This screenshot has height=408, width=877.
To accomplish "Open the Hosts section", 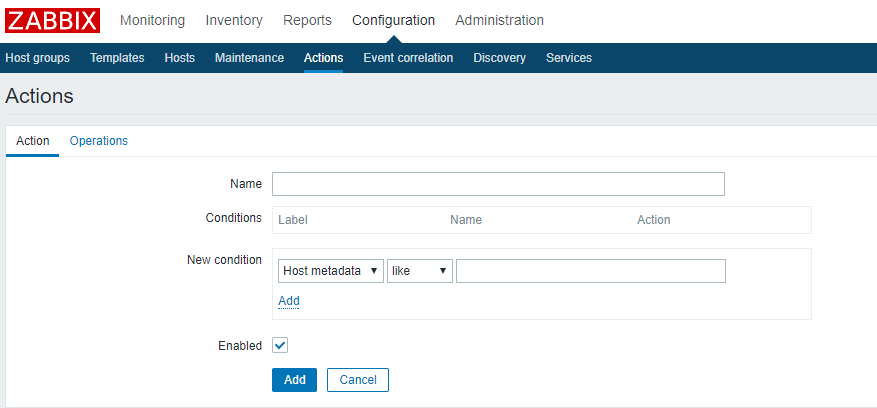I will 180,58.
